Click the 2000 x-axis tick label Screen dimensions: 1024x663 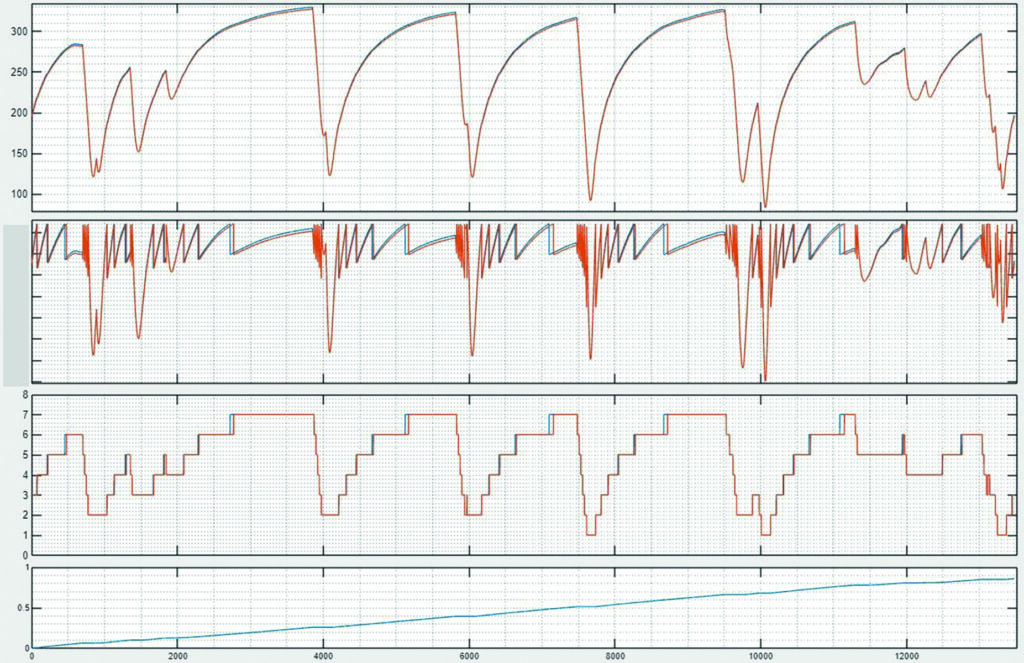coord(177,655)
